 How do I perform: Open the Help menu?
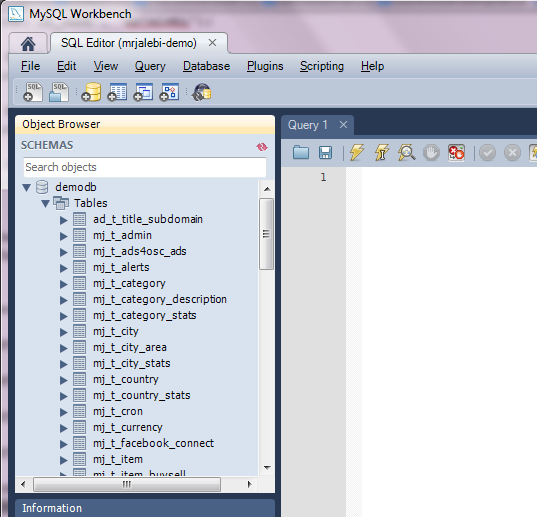click(x=372, y=66)
